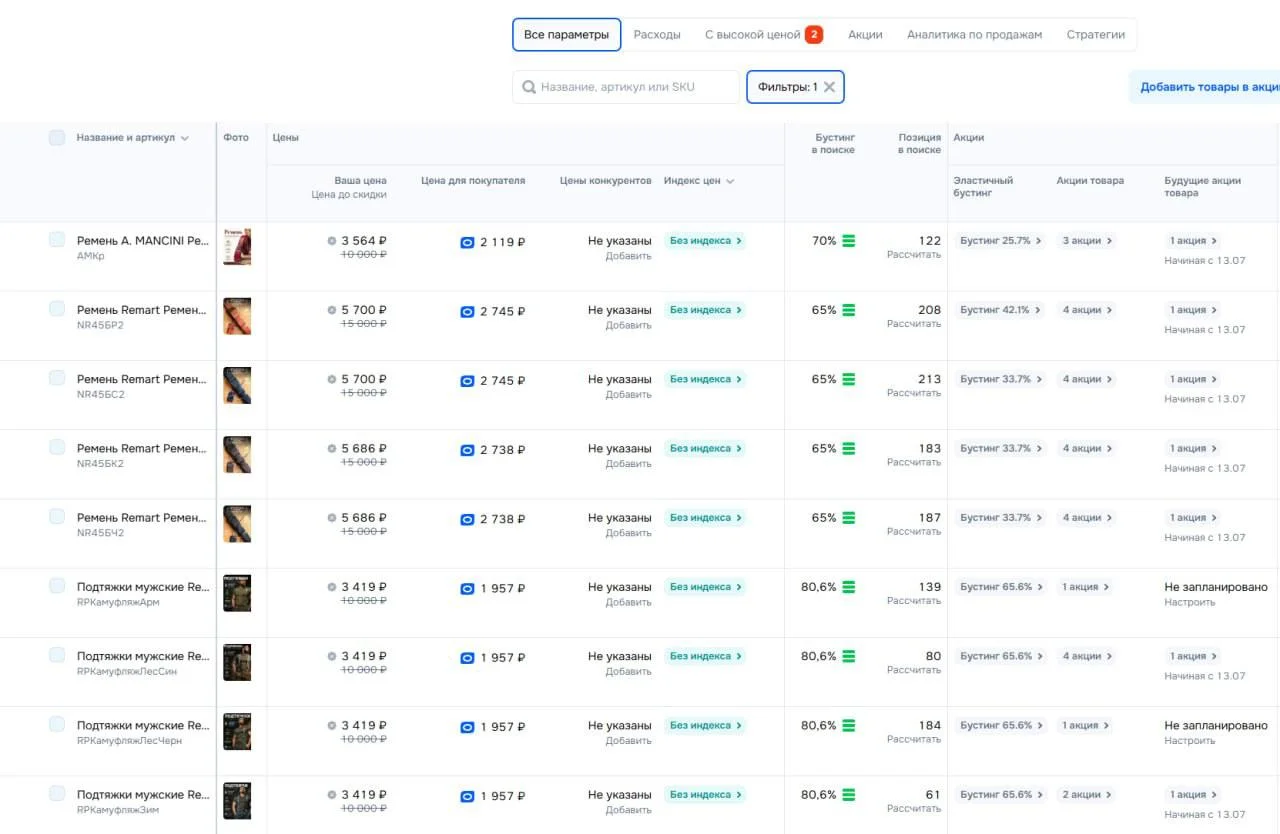This screenshot has height=834, width=1280.
Task: Open the product photo for RPКамуфляжЛесСин
Action: [x=237, y=662]
